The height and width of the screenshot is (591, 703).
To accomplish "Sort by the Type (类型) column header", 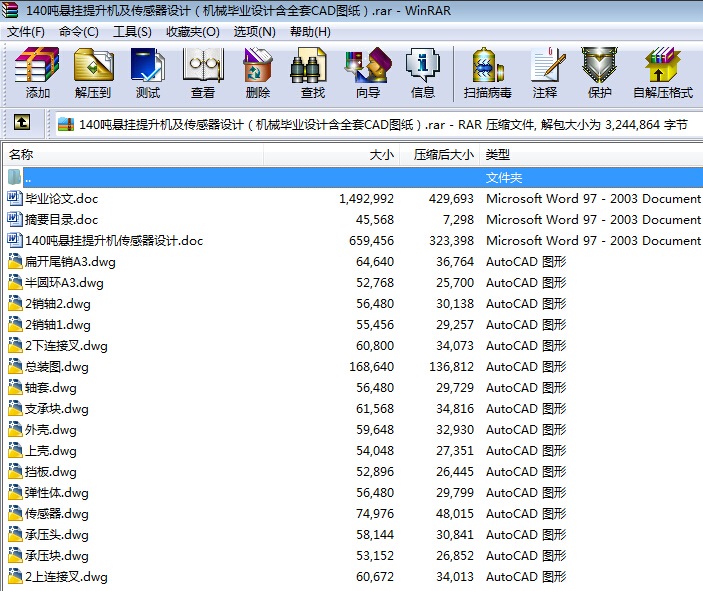I will pos(591,155).
